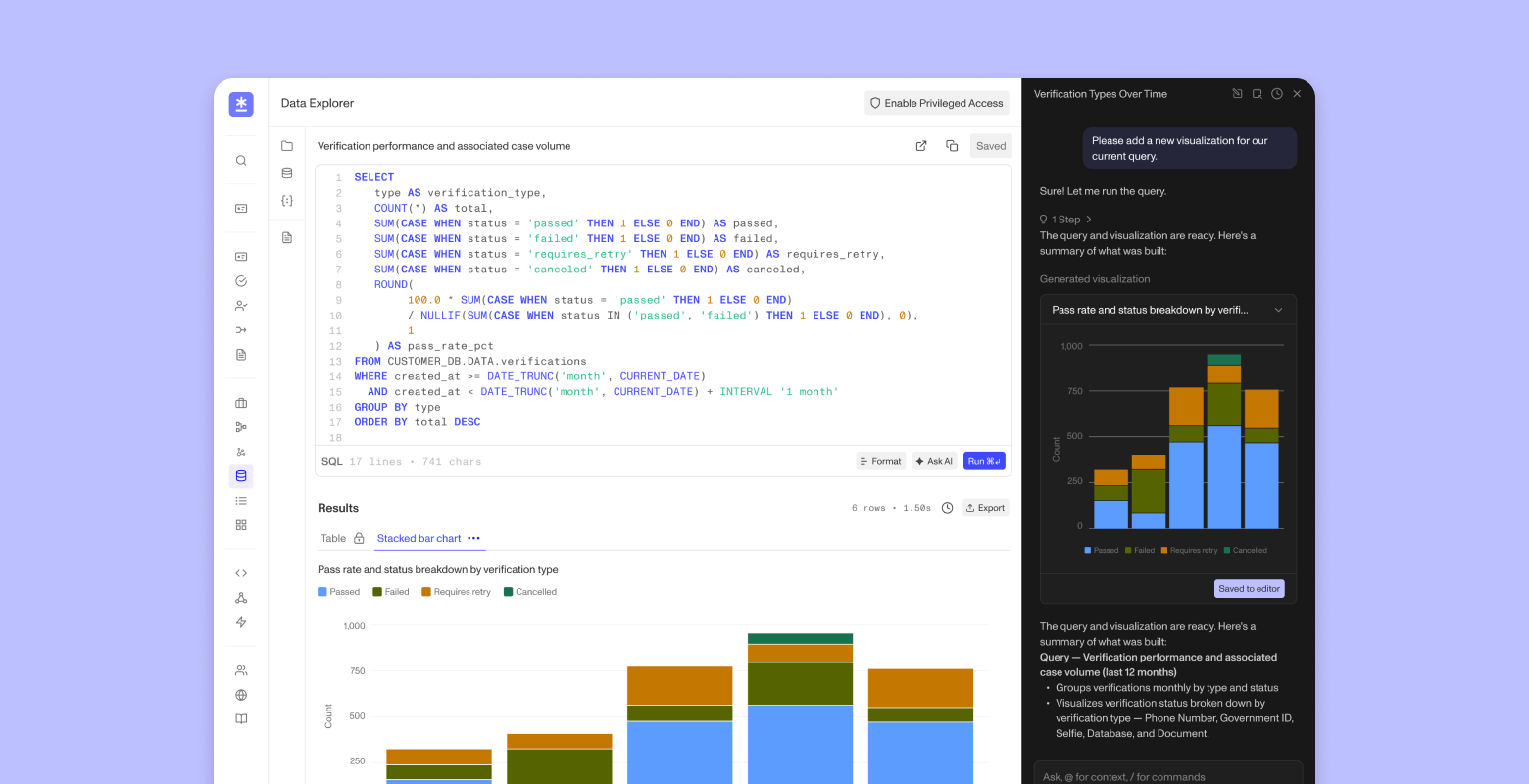
Task: Click the duplicate query icon next to Saved
Action: coord(952,146)
